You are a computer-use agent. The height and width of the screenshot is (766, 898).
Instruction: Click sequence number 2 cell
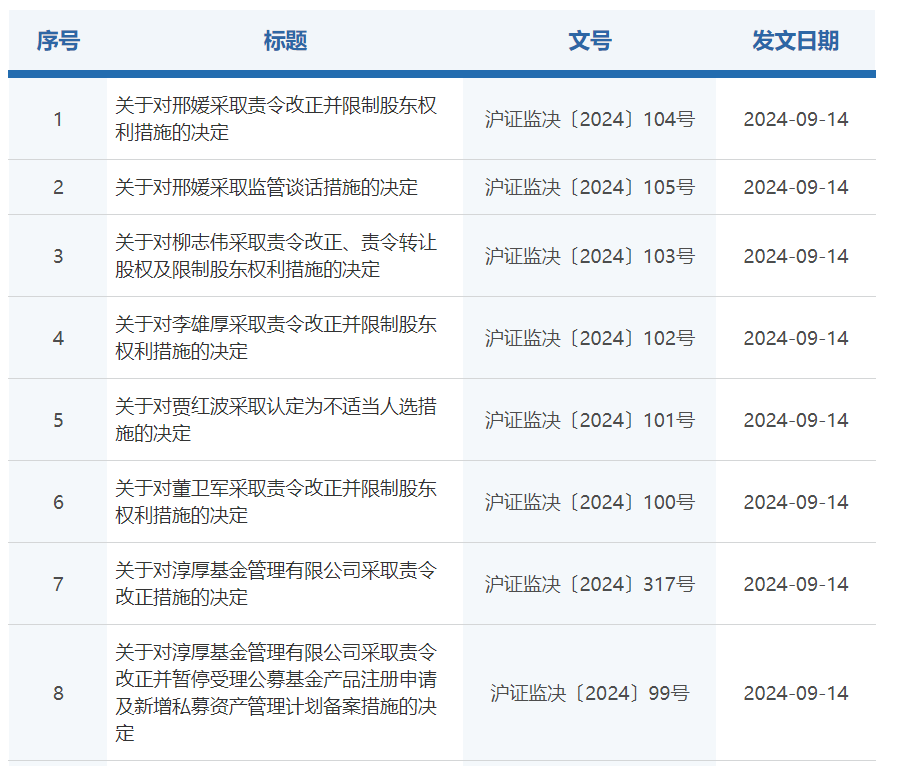click(x=58, y=187)
